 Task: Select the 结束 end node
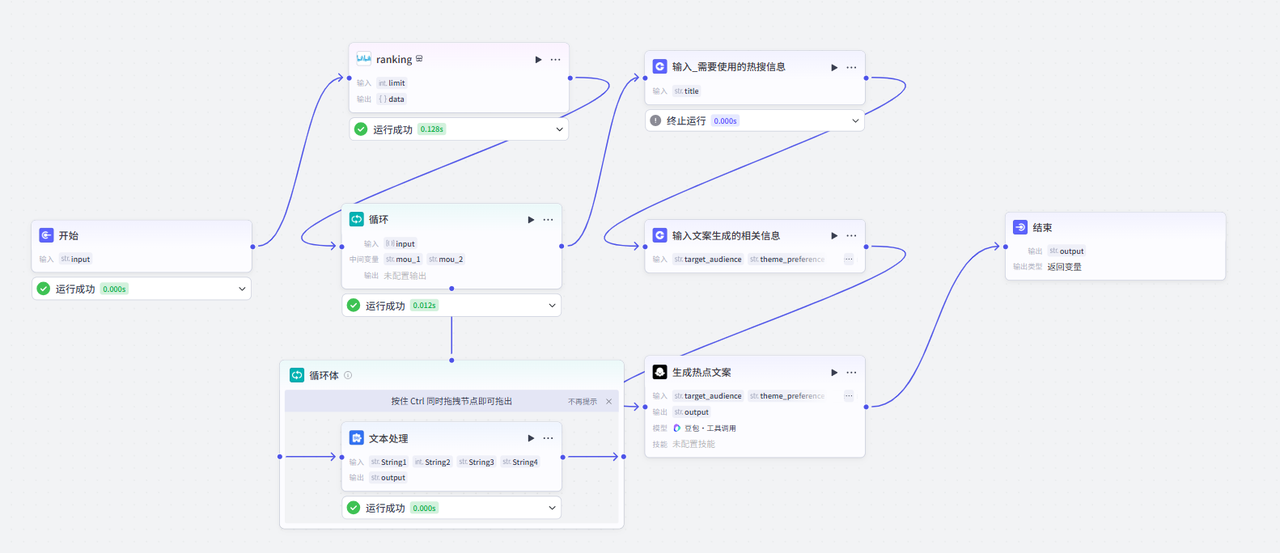point(1114,228)
